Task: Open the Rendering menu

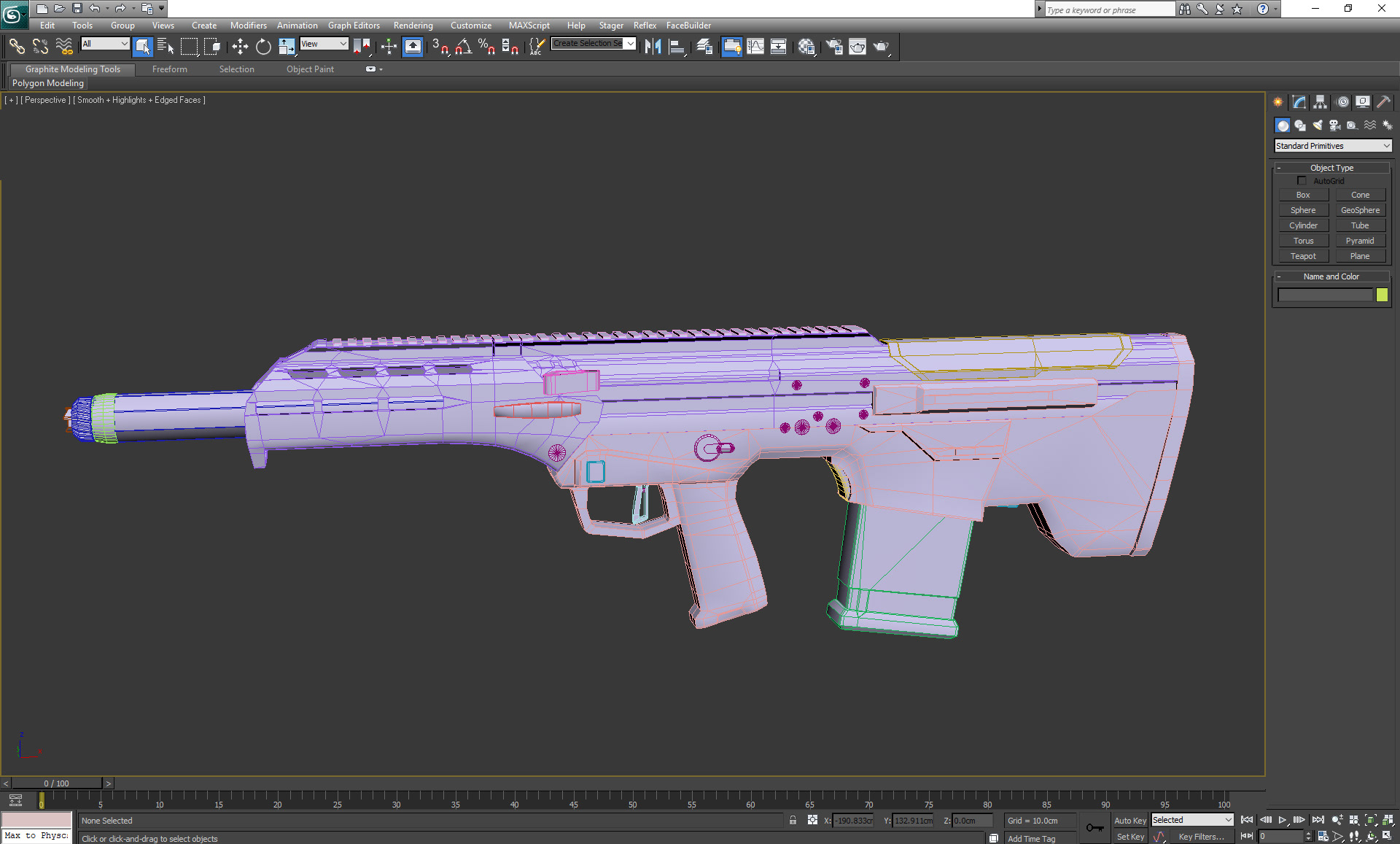Action: (413, 25)
